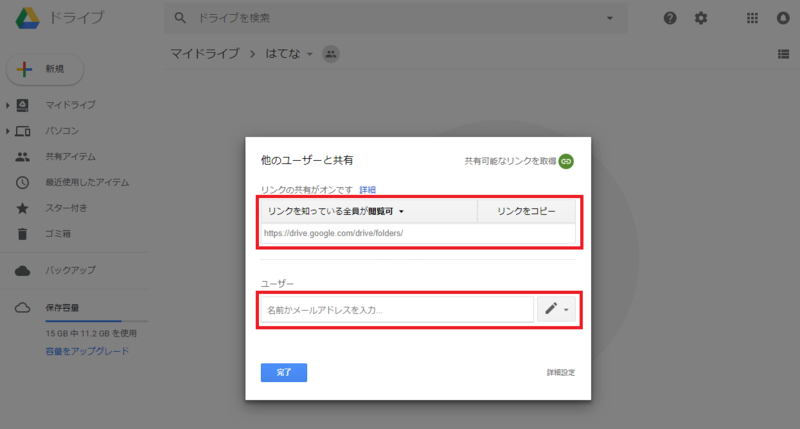Open the はてな folder dropdown arrow

click(310, 54)
